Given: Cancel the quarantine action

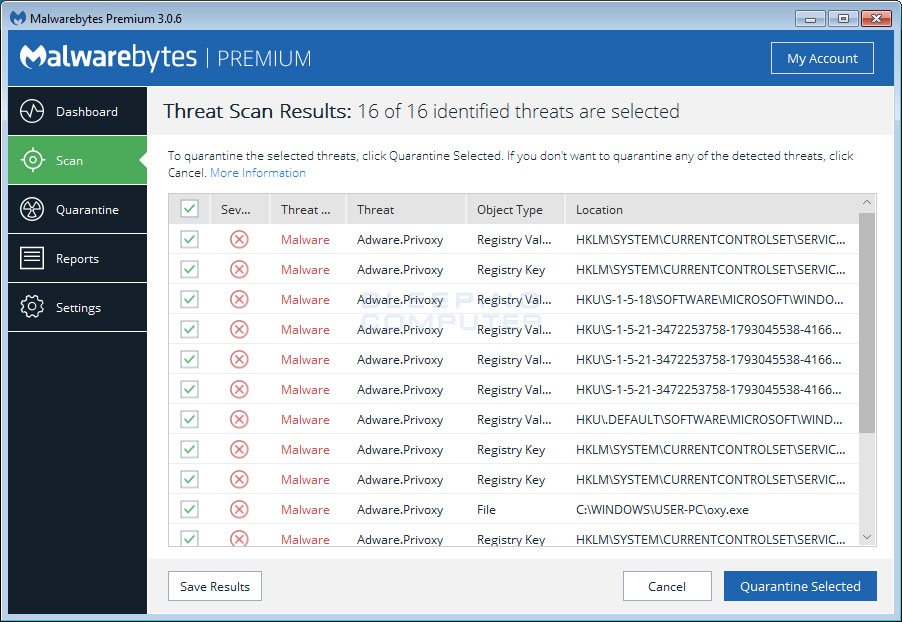Looking at the screenshot, I should pos(667,586).
